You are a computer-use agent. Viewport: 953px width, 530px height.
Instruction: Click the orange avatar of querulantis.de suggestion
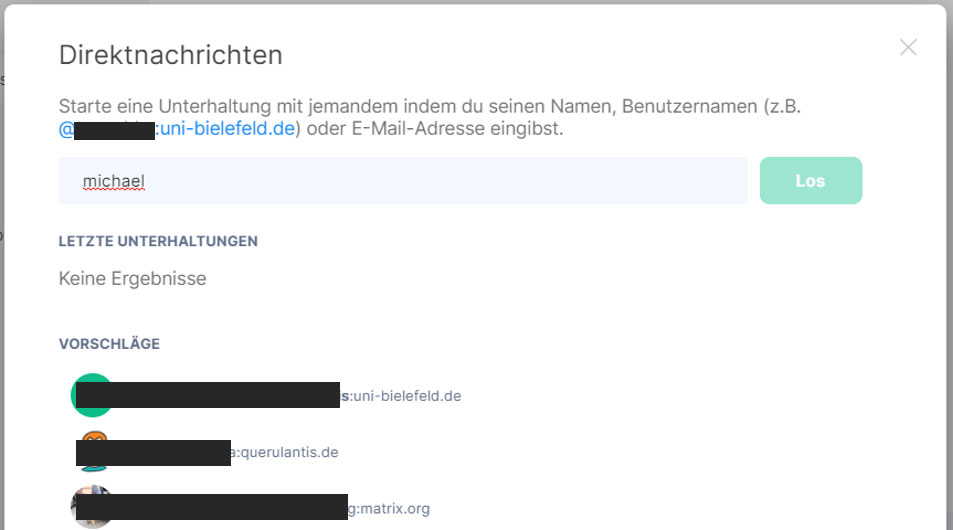point(94,436)
